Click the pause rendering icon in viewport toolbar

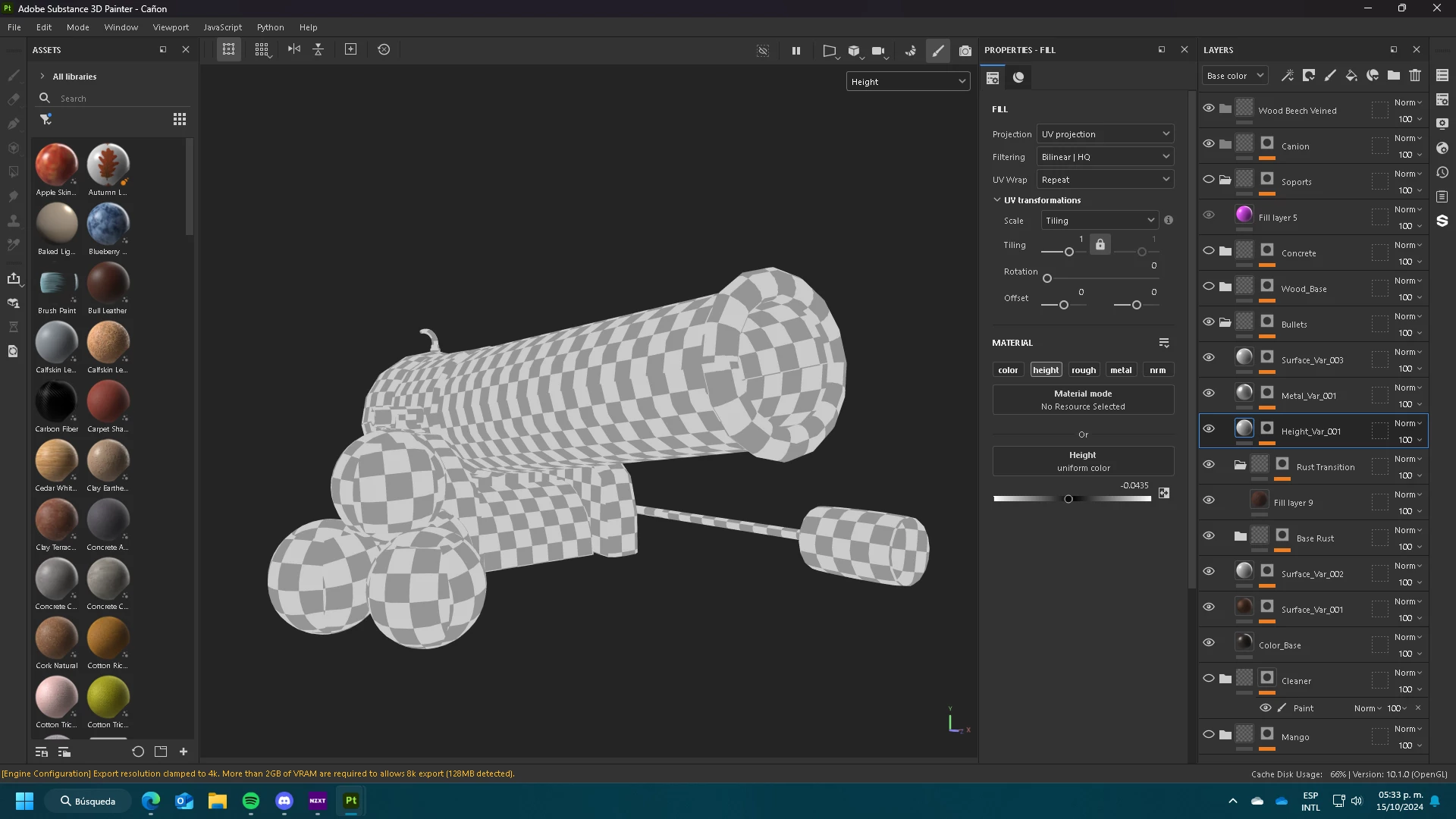(796, 51)
